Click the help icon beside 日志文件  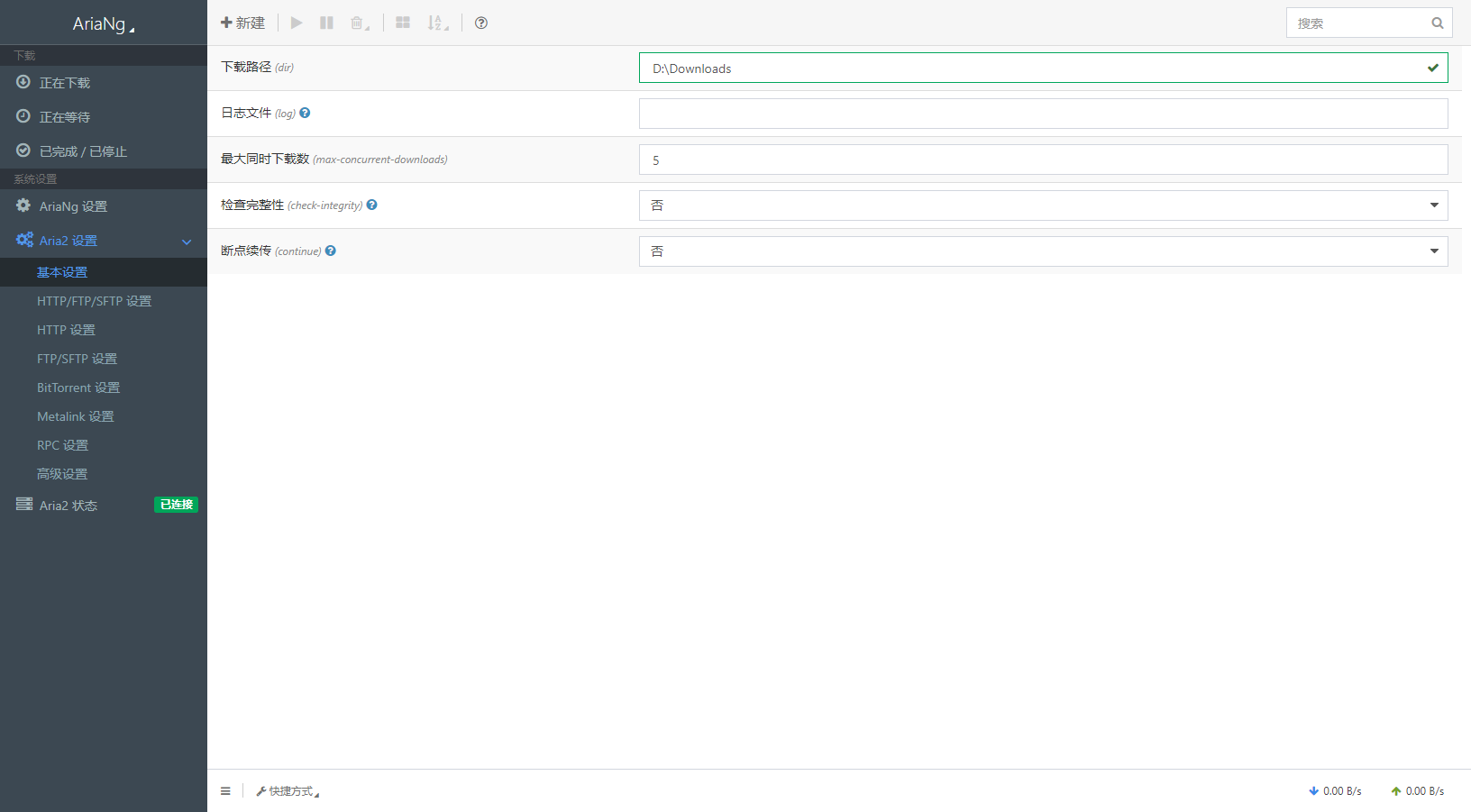click(305, 113)
